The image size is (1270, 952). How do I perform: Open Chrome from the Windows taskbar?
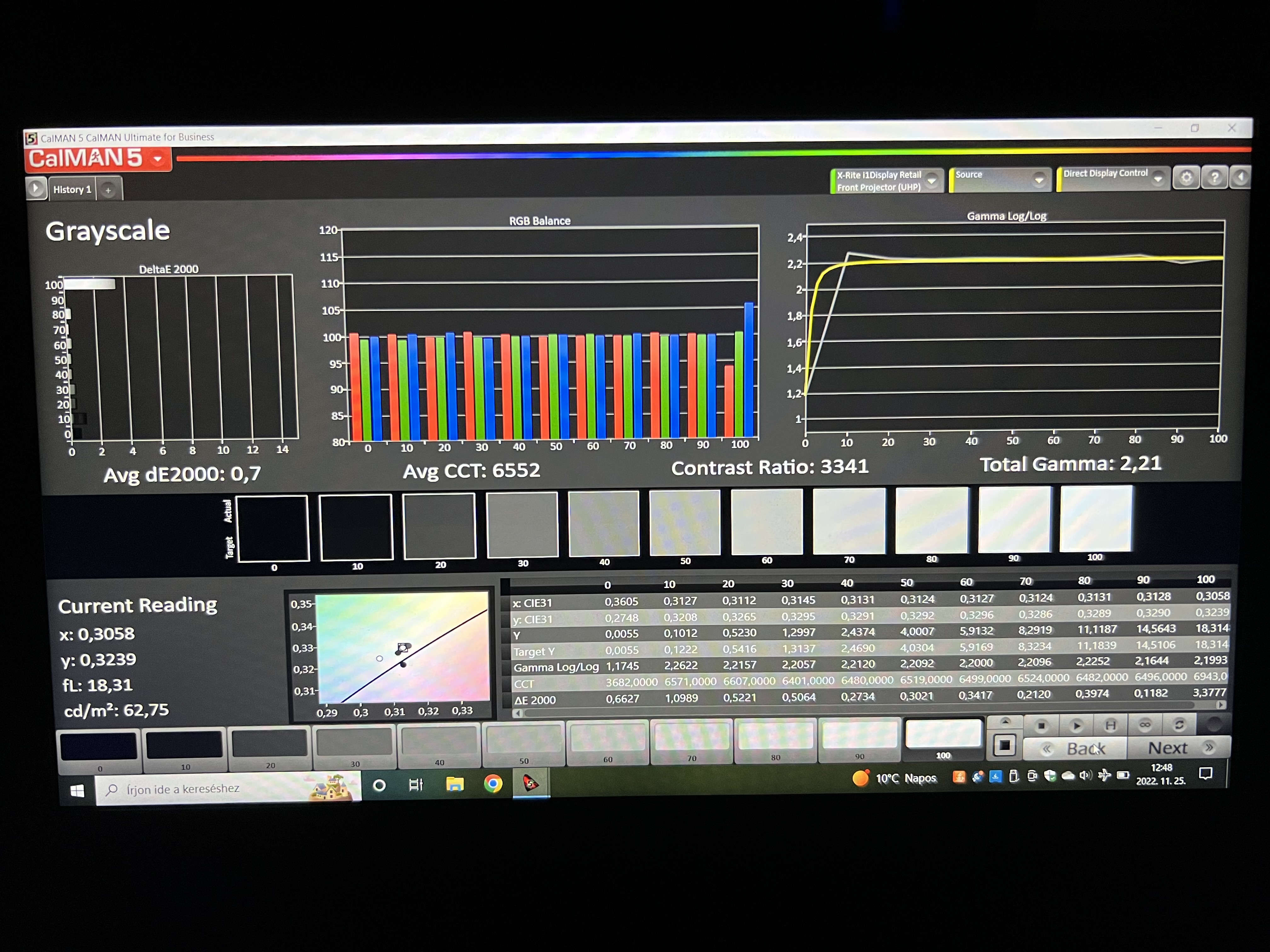[493, 784]
